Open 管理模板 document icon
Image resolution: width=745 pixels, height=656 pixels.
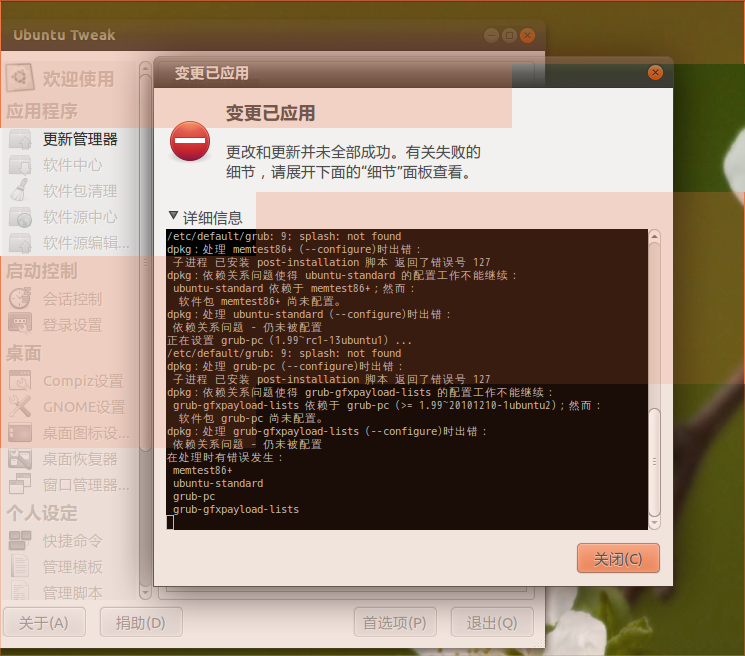[x=20, y=566]
